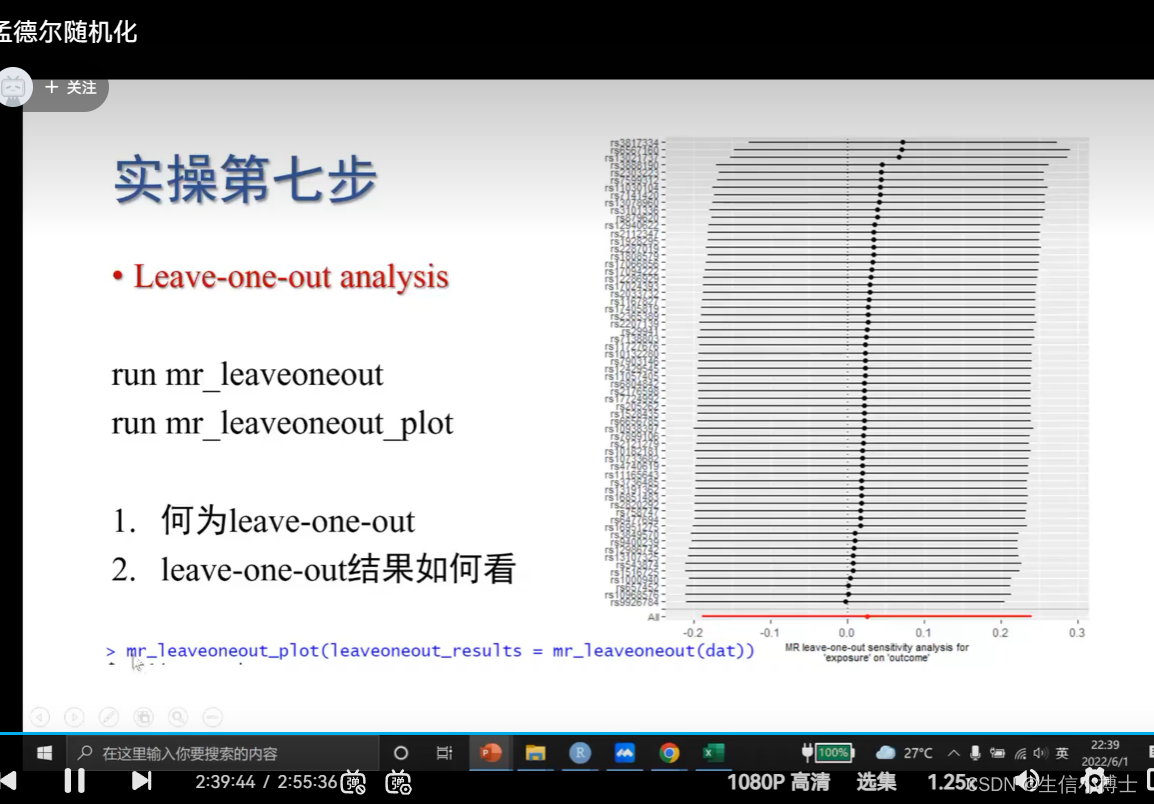Go to previous slide in PowerPoint controls
Viewport: 1154px width, 804px height.
pos(40,716)
